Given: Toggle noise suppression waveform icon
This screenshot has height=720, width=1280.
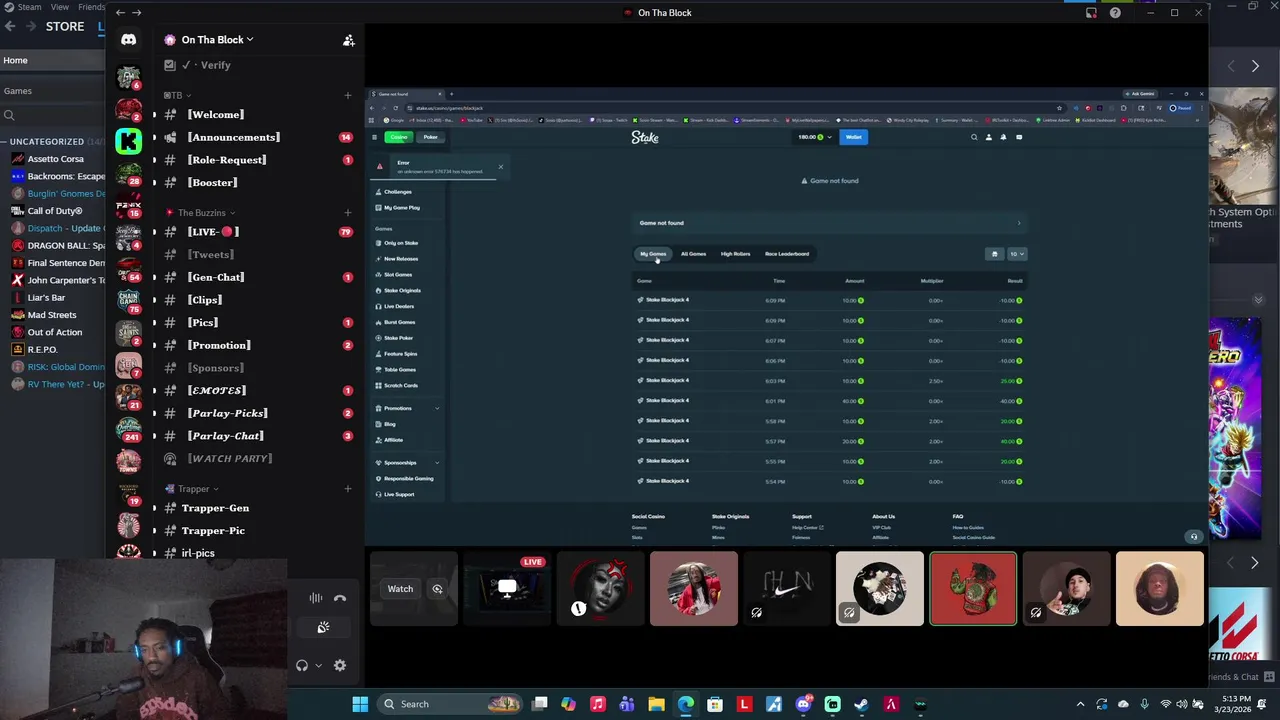Looking at the screenshot, I should [x=315, y=598].
